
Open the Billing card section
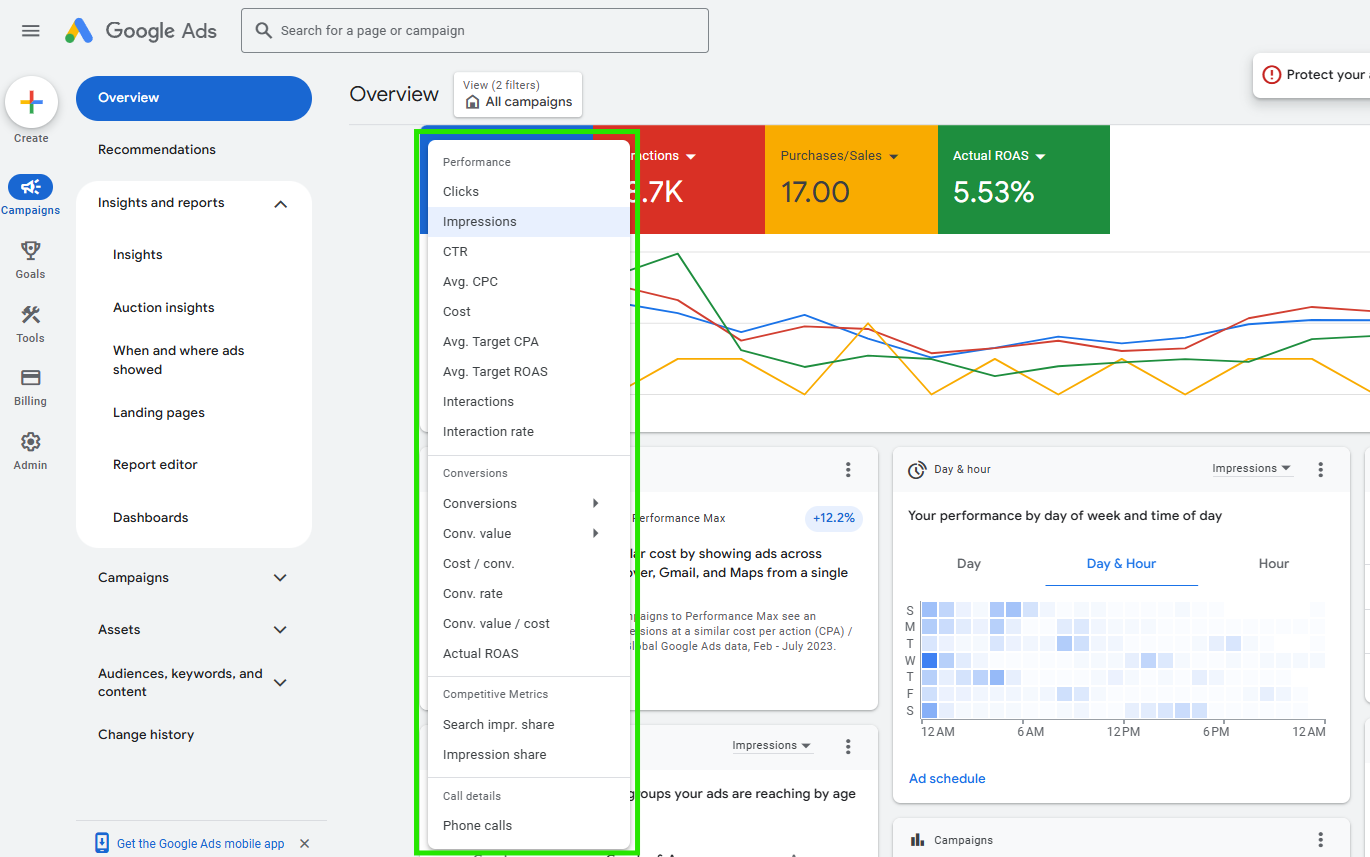point(30,378)
